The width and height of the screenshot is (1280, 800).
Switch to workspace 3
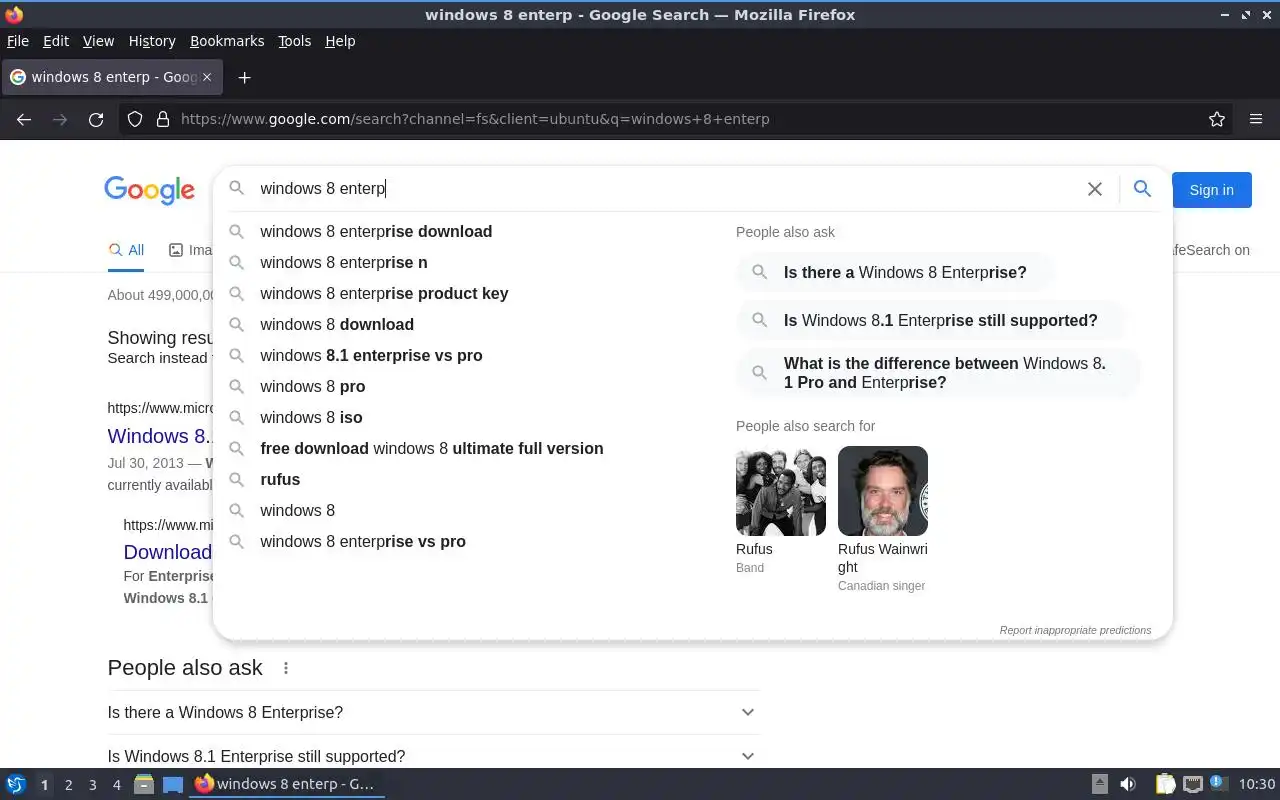pyautogui.click(x=92, y=785)
